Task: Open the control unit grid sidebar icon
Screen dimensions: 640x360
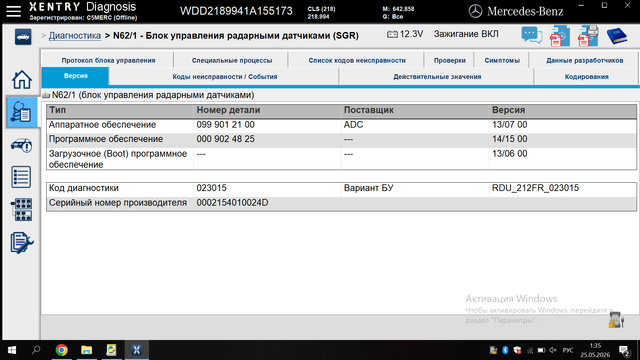Action: (21, 209)
